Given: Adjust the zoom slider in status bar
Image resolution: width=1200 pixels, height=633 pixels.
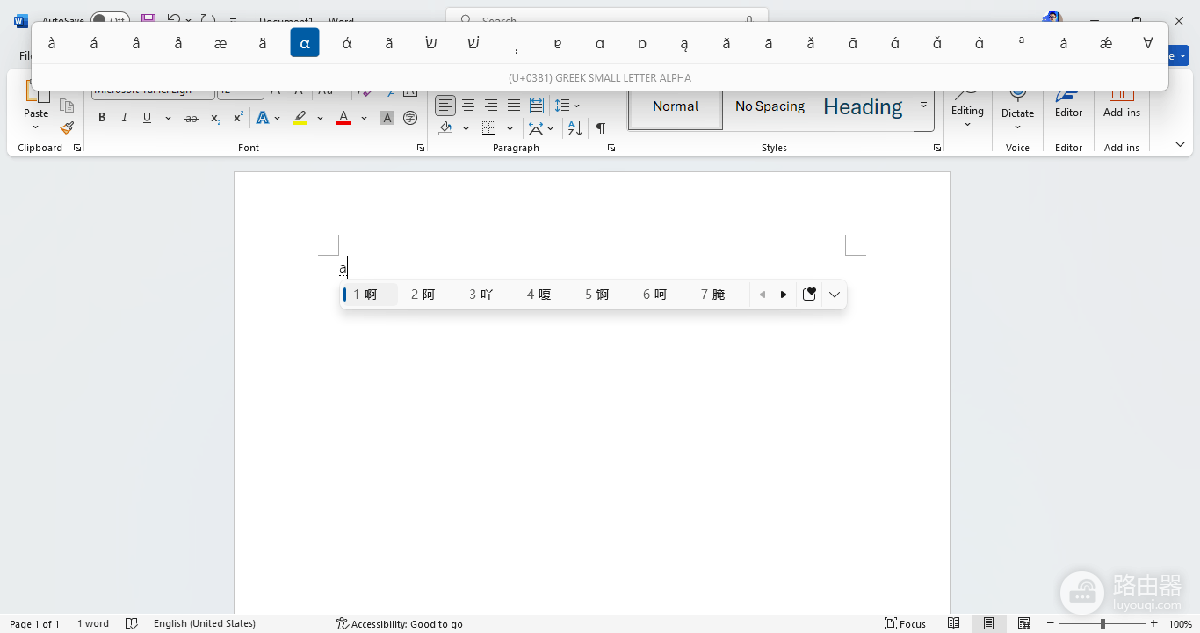Looking at the screenshot, I should point(1102,624).
